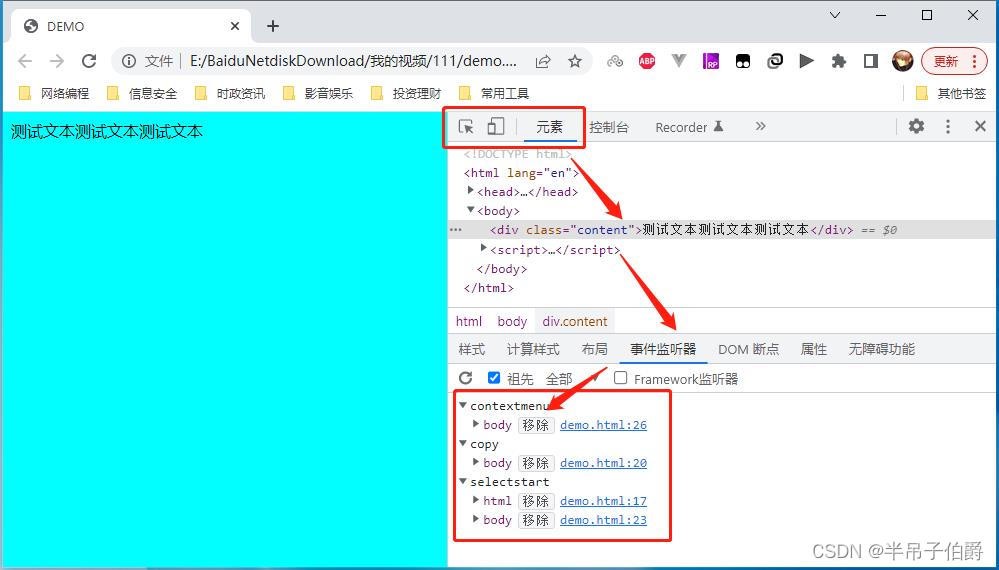
Task: Open the black square-eyes extension icon
Action: point(743,61)
